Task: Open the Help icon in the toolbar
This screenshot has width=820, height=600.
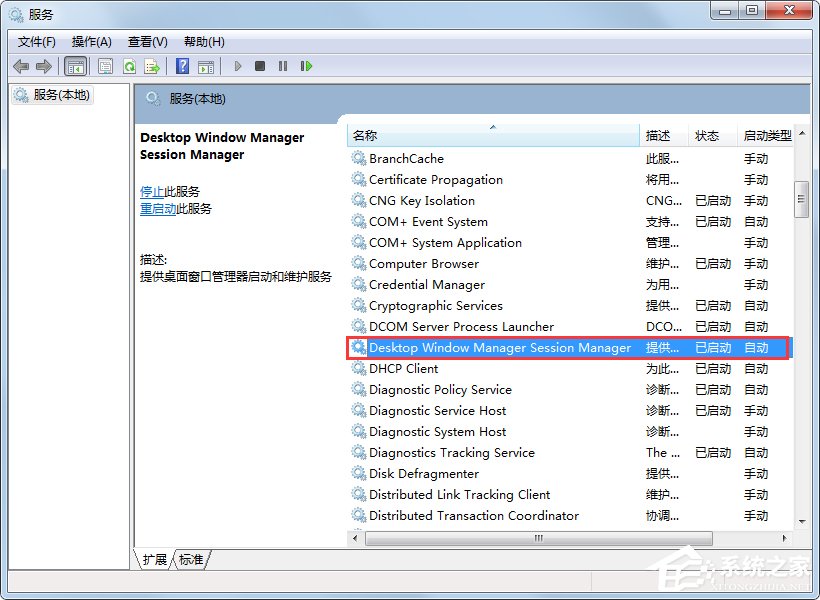Action: [x=182, y=66]
